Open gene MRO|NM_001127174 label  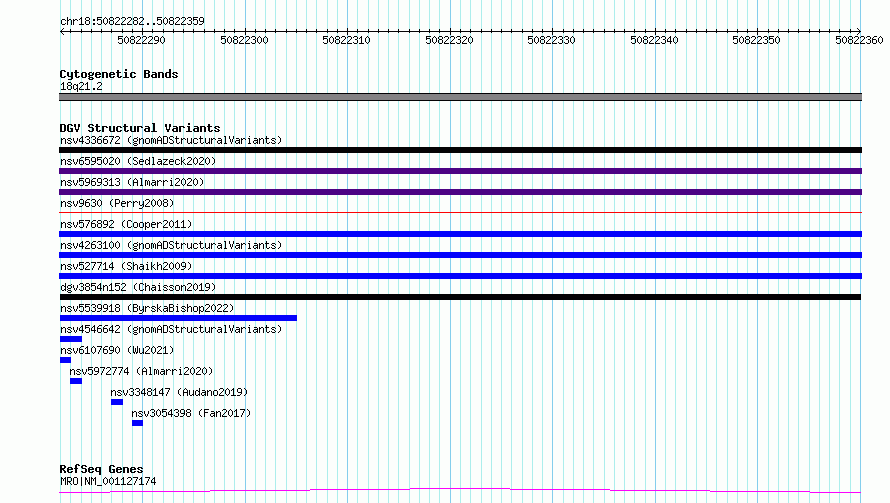[108, 481]
